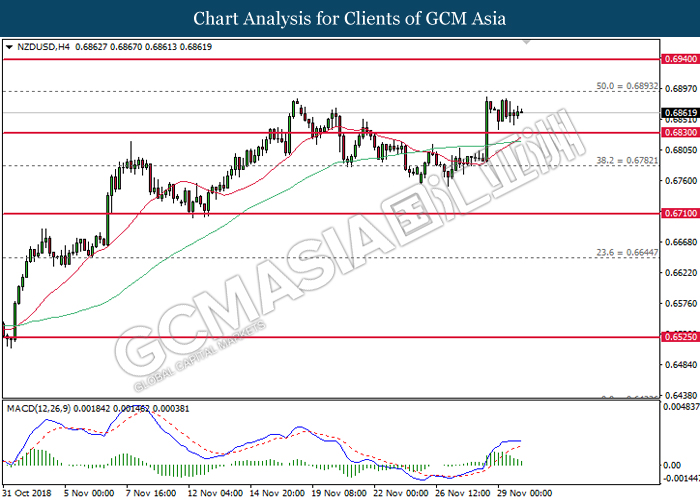Click the 0.66680 price axis value
The height and width of the screenshot is (500, 700).
coord(680,242)
